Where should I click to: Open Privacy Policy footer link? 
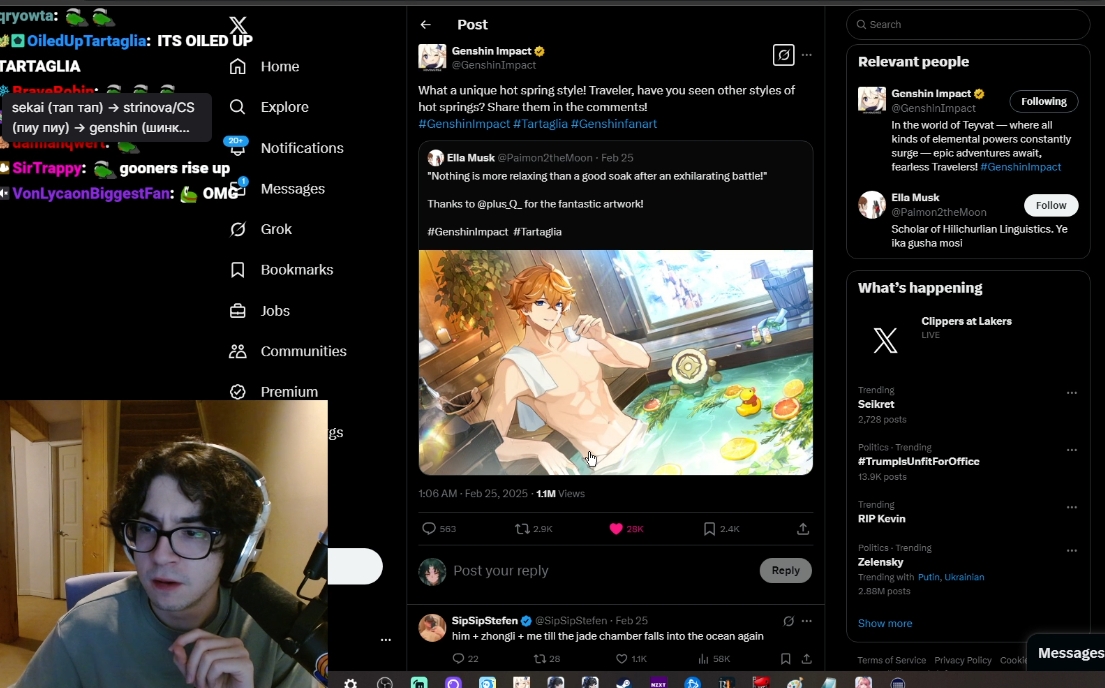(963, 661)
